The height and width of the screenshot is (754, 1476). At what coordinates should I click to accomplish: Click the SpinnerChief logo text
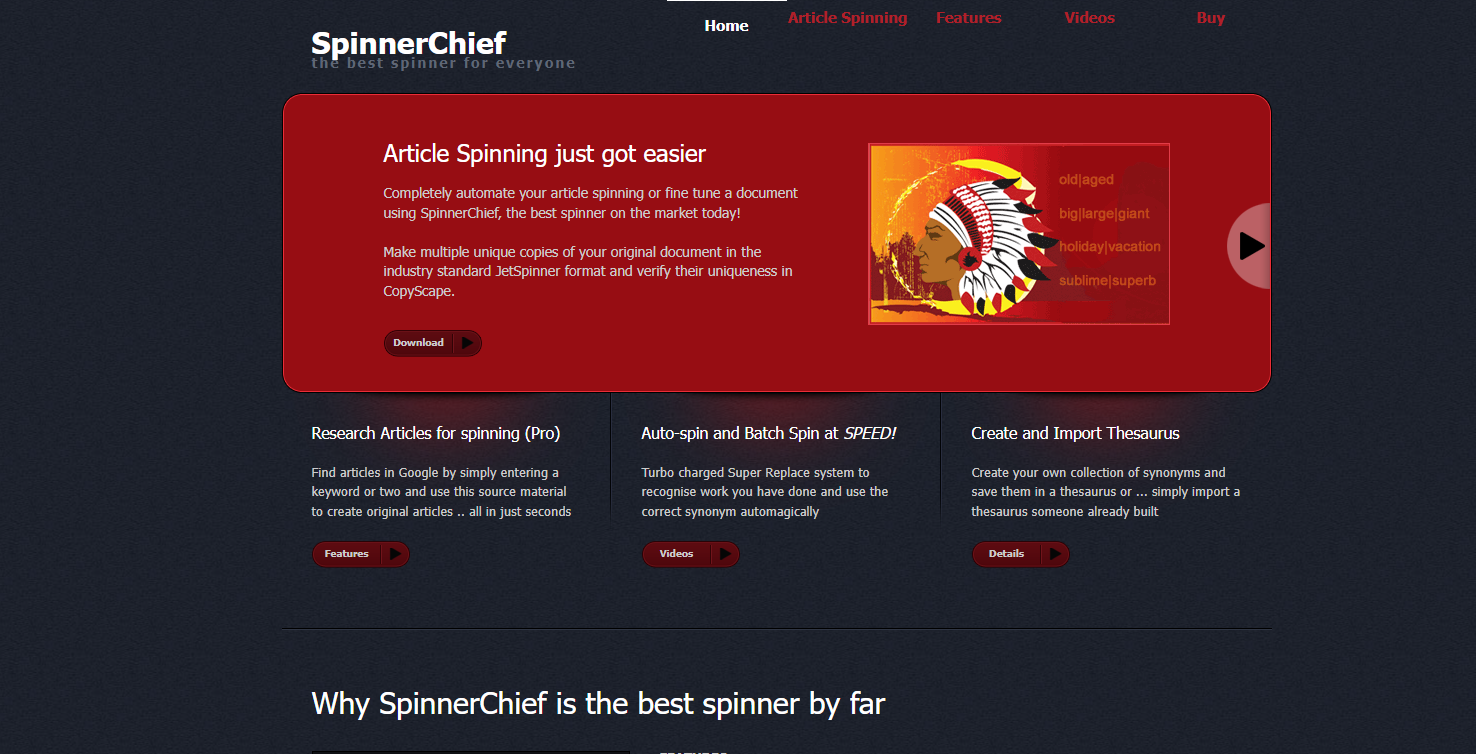point(408,43)
